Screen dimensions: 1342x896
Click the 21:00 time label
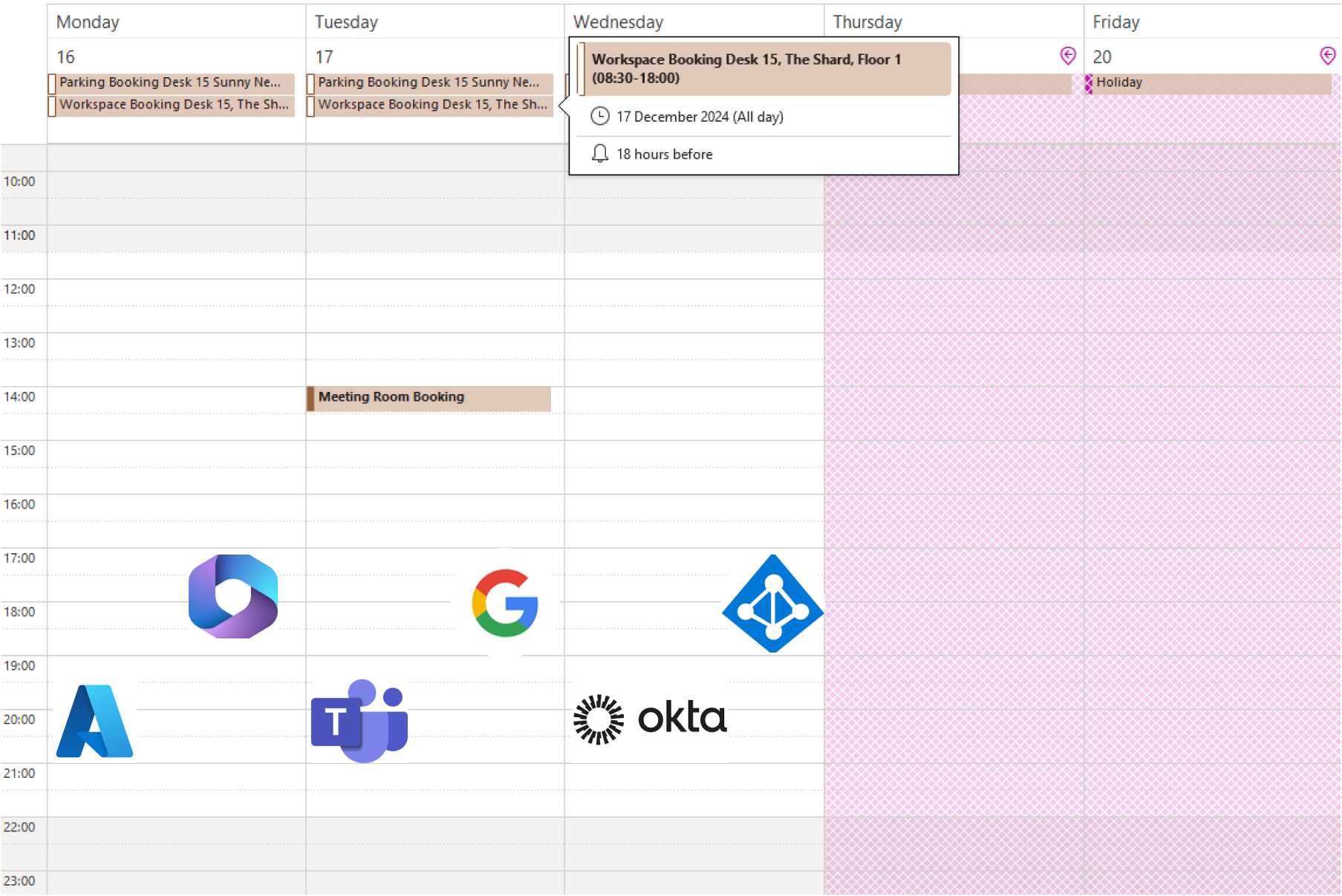click(x=19, y=774)
